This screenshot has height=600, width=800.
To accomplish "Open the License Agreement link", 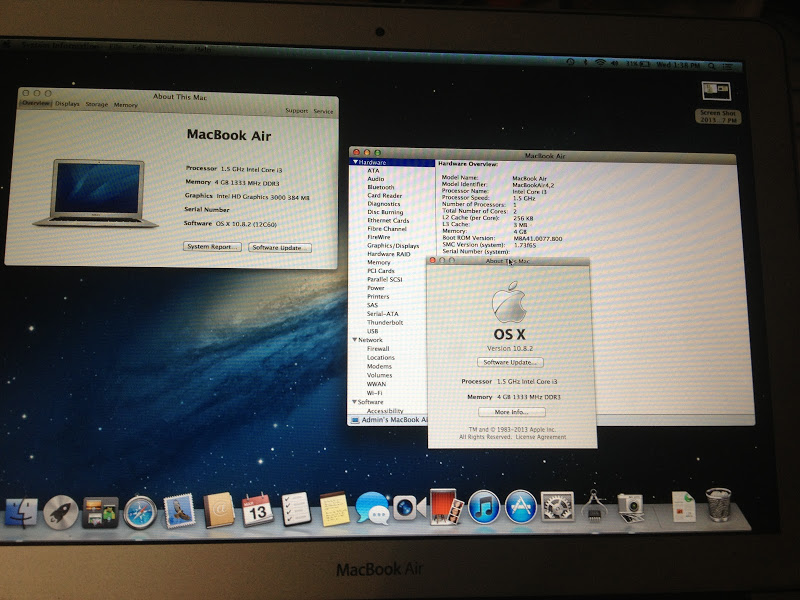I will (541, 437).
